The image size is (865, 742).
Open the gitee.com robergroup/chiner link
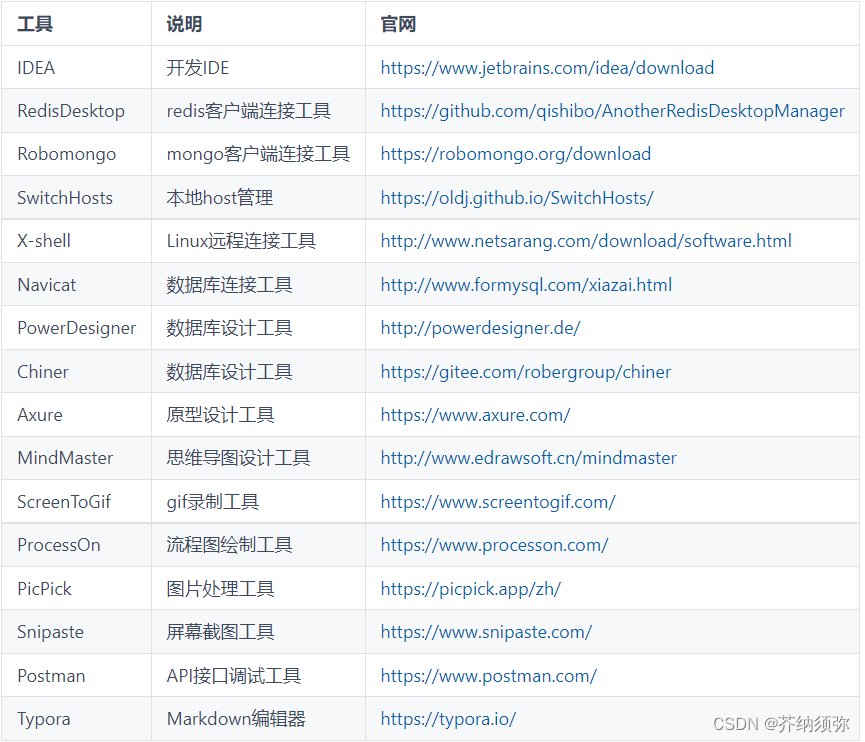526,371
